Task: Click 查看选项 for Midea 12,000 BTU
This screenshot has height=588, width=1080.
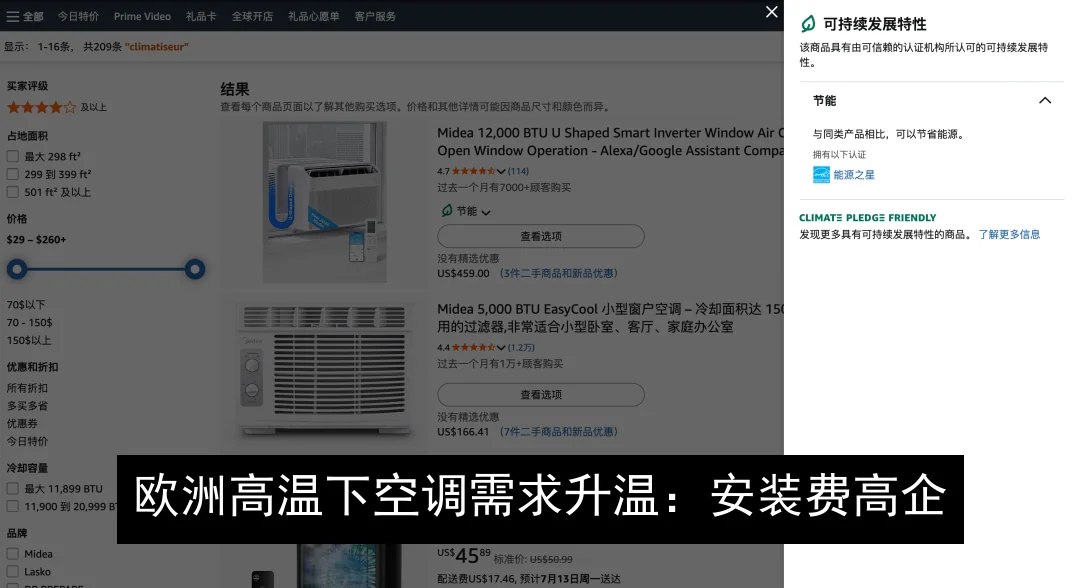Action: [541, 236]
